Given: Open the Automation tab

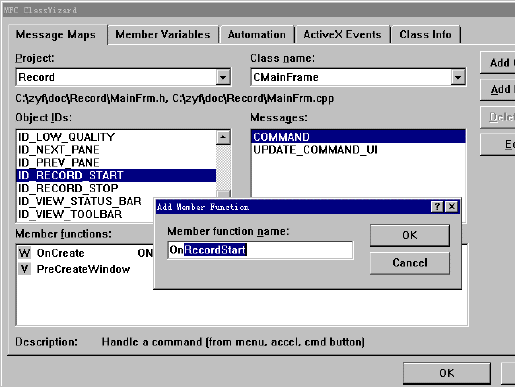Looking at the screenshot, I should tap(257, 35).
